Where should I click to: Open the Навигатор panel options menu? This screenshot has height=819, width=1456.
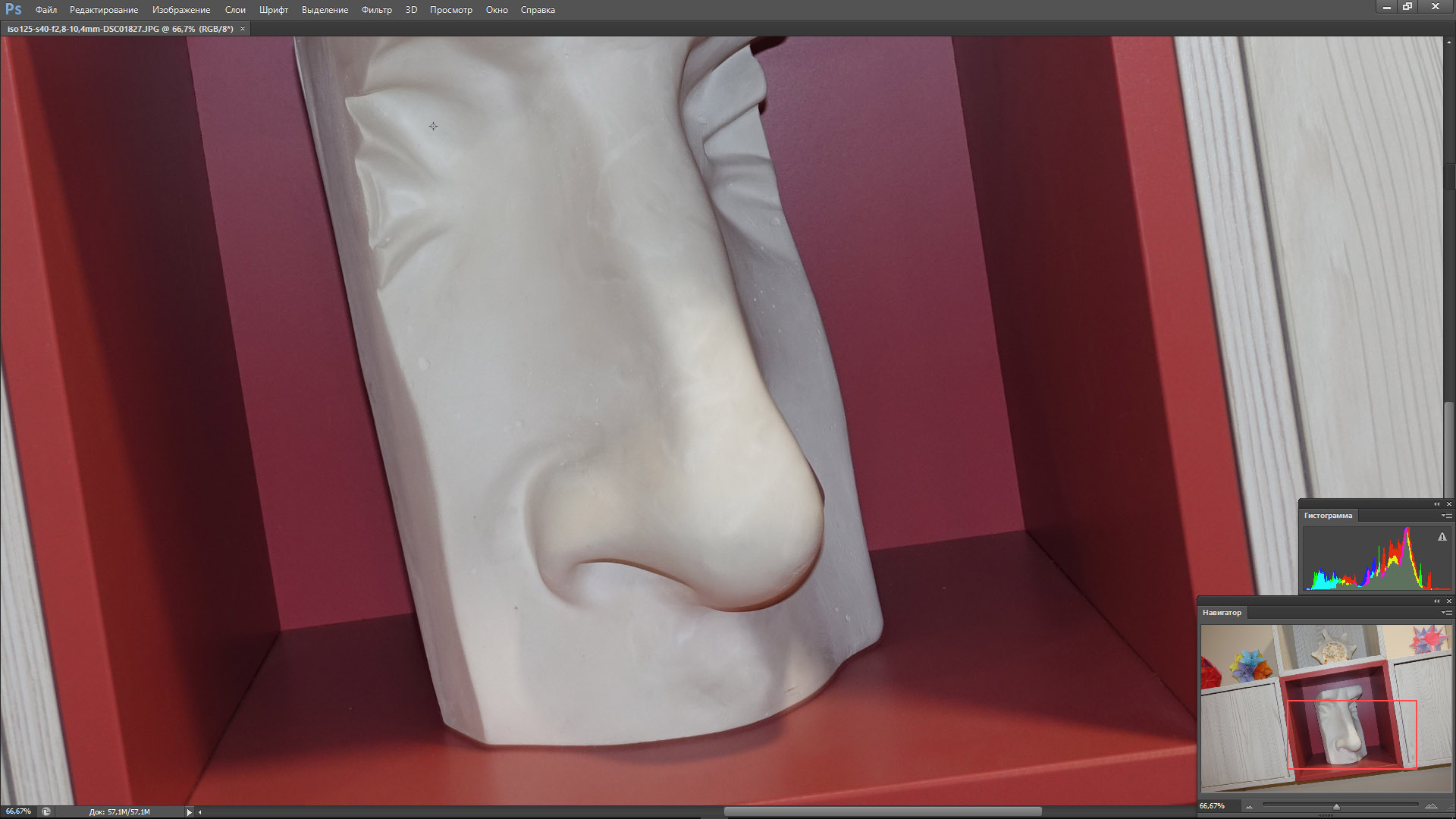[1446, 613]
